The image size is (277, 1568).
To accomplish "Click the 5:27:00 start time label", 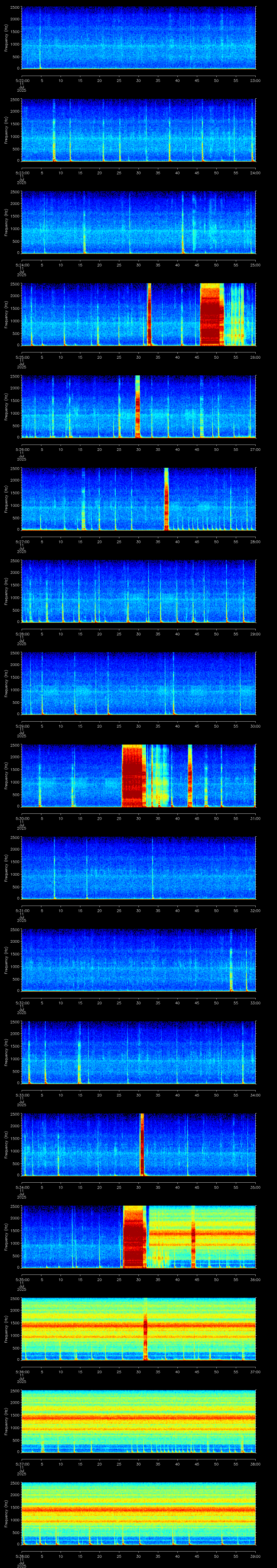I will click(22, 542).
